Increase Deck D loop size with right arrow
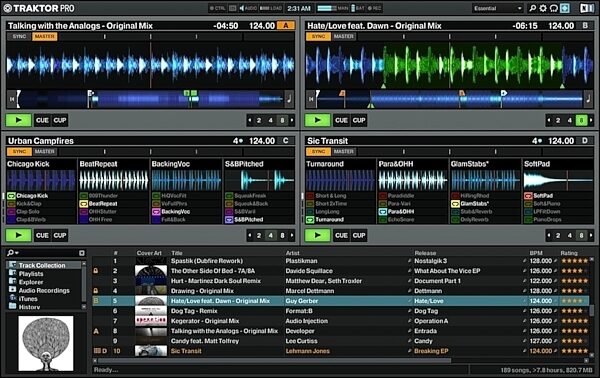The image size is (600, 378). pos(591,235)
